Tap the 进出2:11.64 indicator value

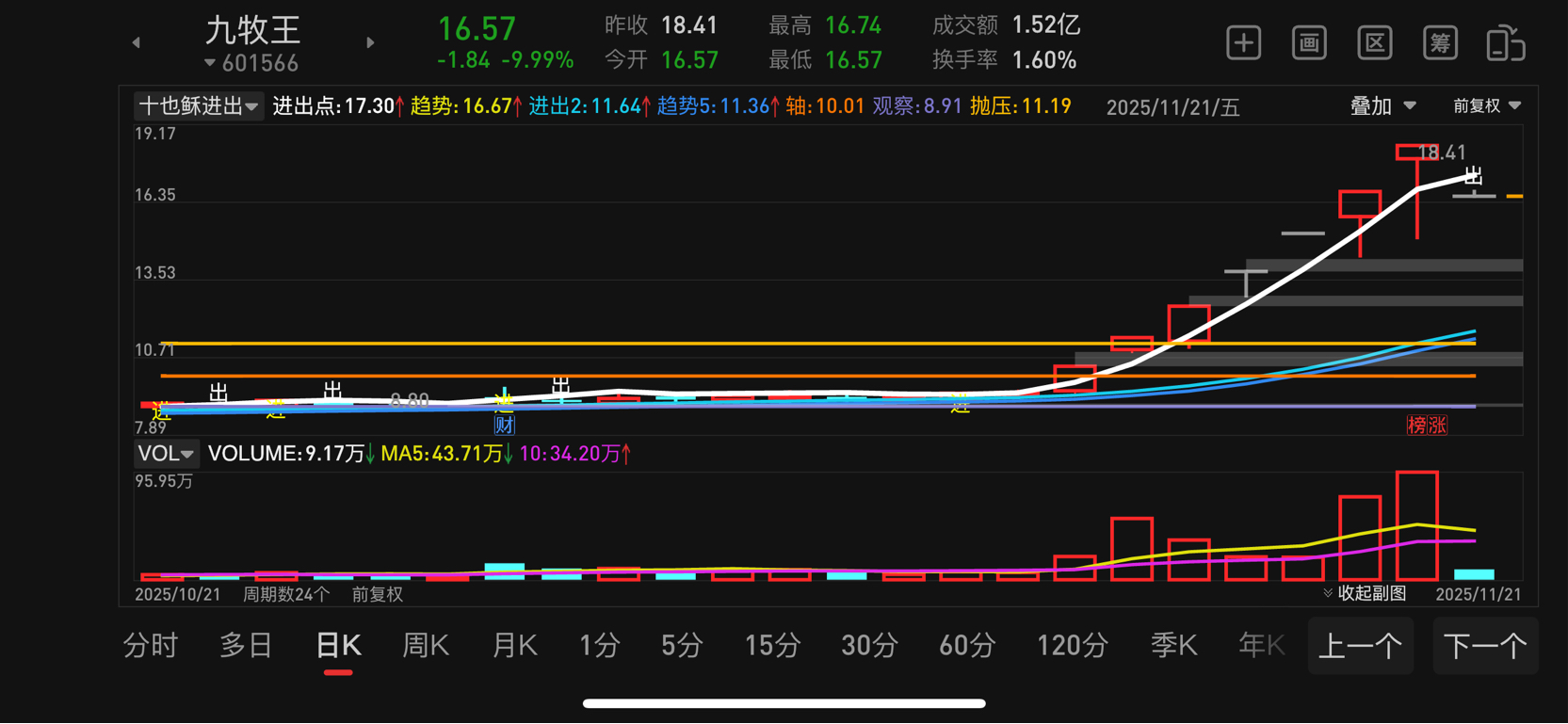(x=590, y=106)
